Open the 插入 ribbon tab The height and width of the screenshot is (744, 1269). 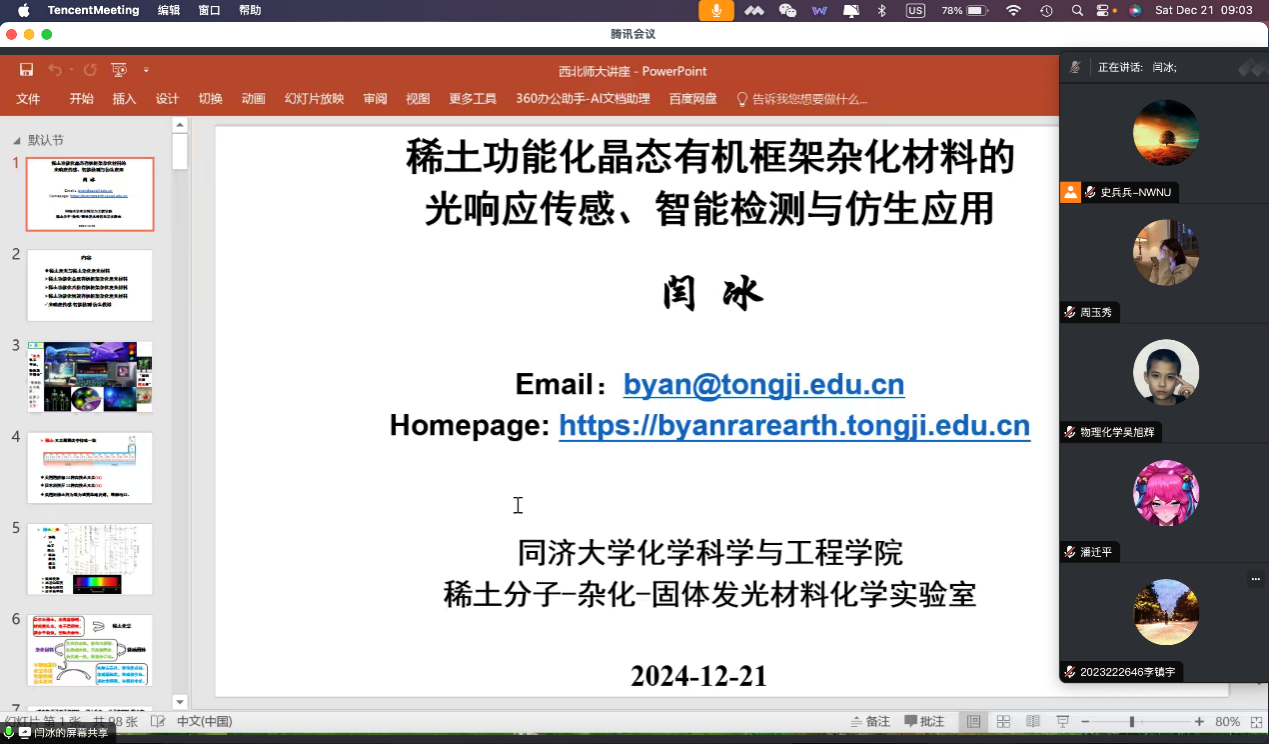124,99
